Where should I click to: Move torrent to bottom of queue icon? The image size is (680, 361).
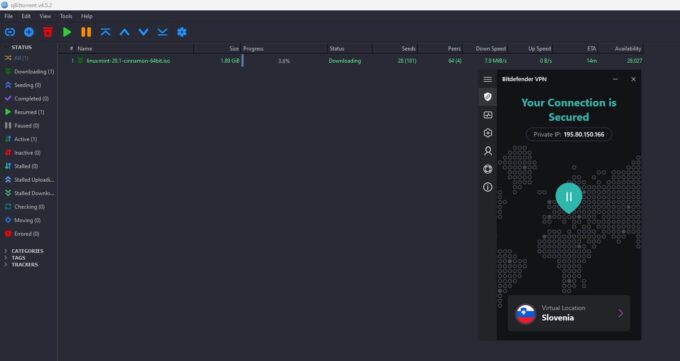pyautogui.click(x=162, y=32)
